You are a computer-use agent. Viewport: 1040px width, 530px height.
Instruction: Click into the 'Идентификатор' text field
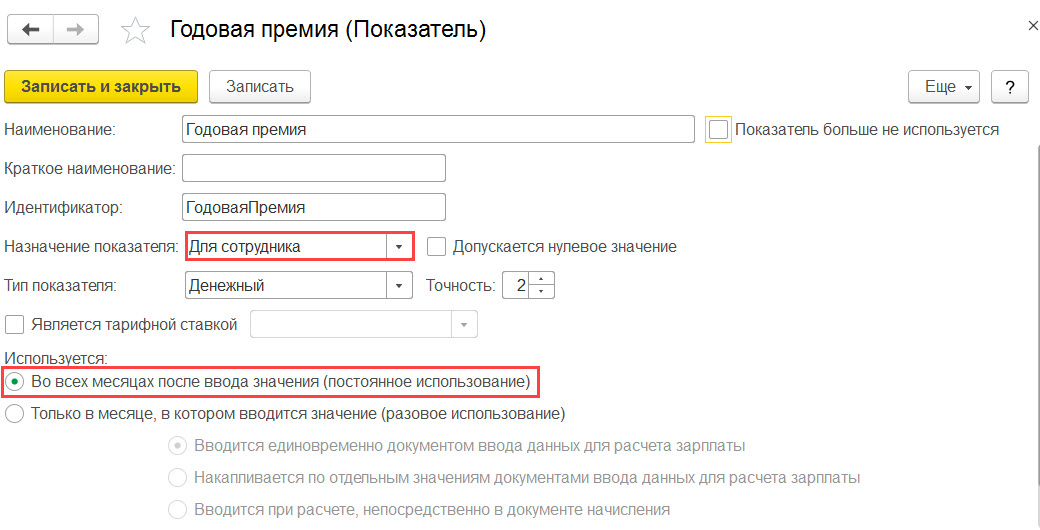[314, 208]
